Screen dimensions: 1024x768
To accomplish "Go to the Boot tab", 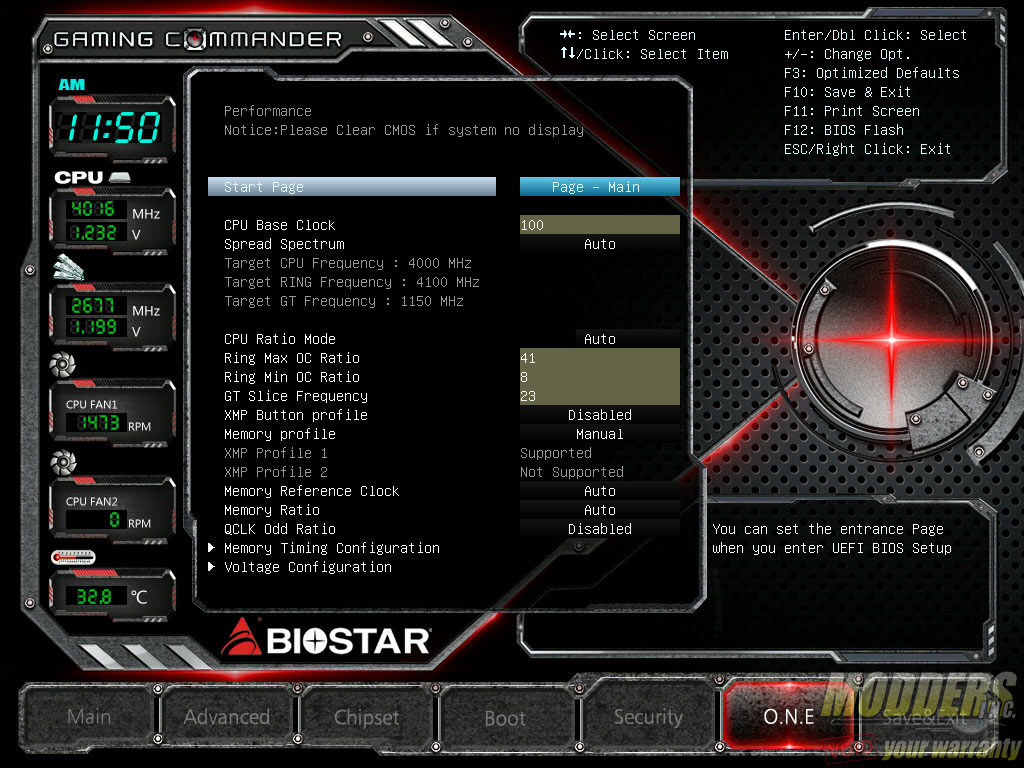I will [x=505, y=718].
